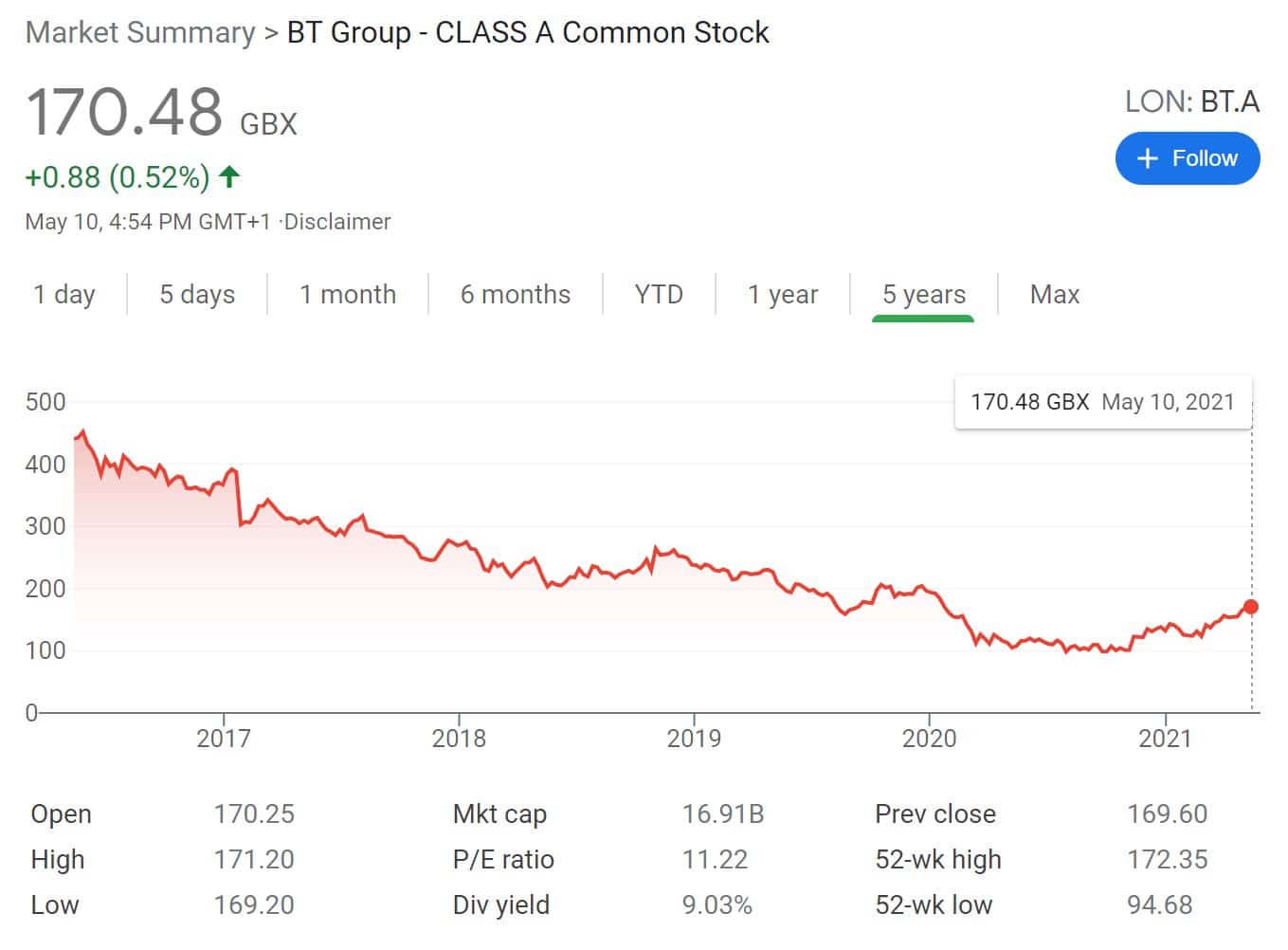Click the active 5 years tab
This screenshot has height=950, width=1288.
coord(923,294)
